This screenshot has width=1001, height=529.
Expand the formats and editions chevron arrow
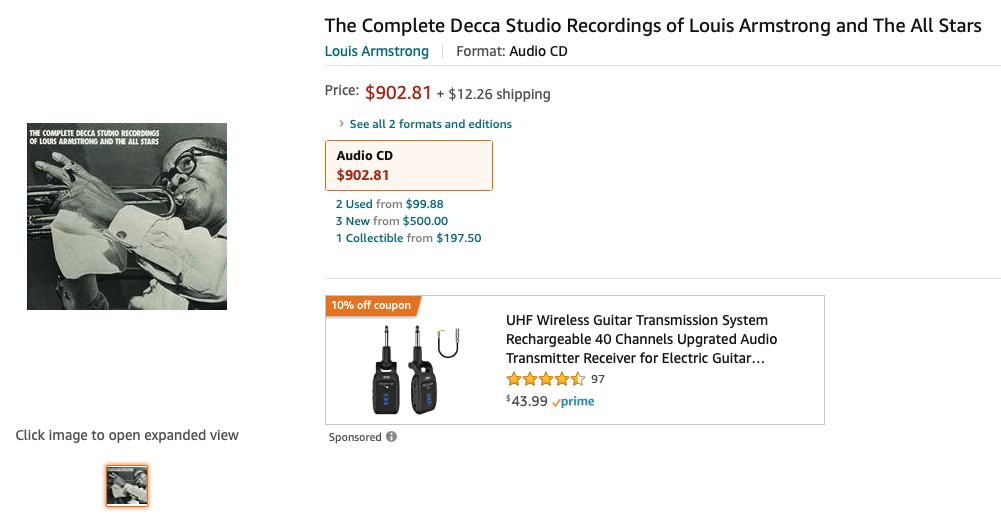[x=341, y=125]
